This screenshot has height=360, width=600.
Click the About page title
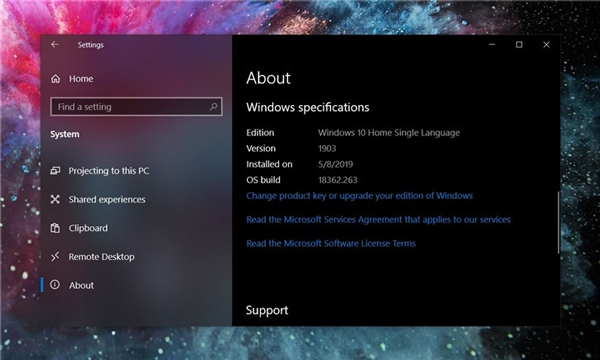point(268,78)
